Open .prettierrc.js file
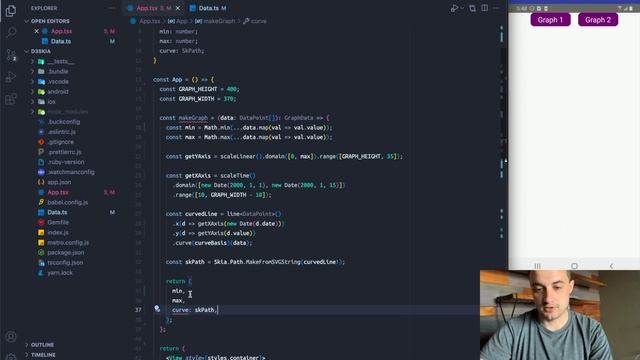Image resolution: width=640 pixels, height=360 pixels. coord(64,152)
